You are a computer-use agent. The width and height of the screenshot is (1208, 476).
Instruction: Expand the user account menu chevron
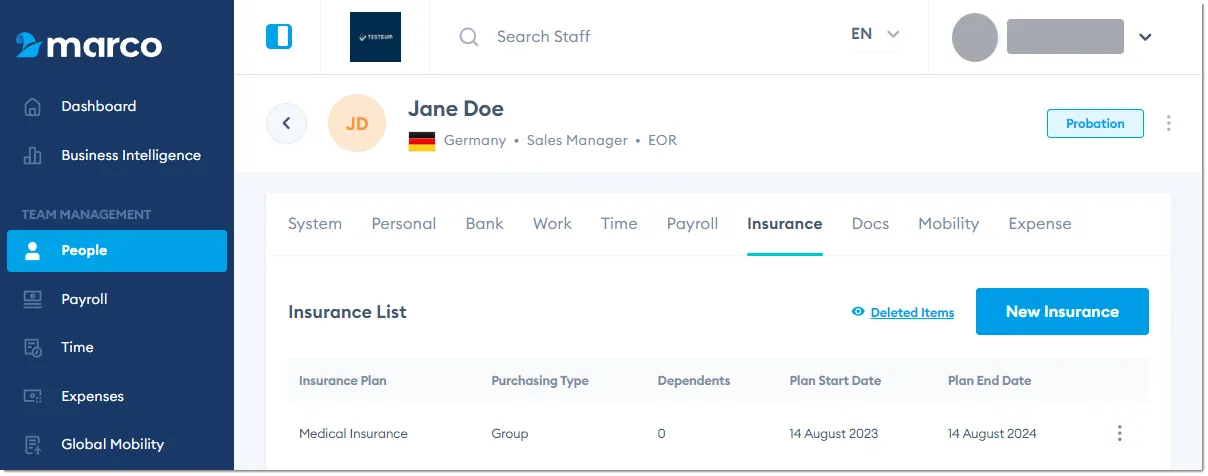coord(1145,38)
